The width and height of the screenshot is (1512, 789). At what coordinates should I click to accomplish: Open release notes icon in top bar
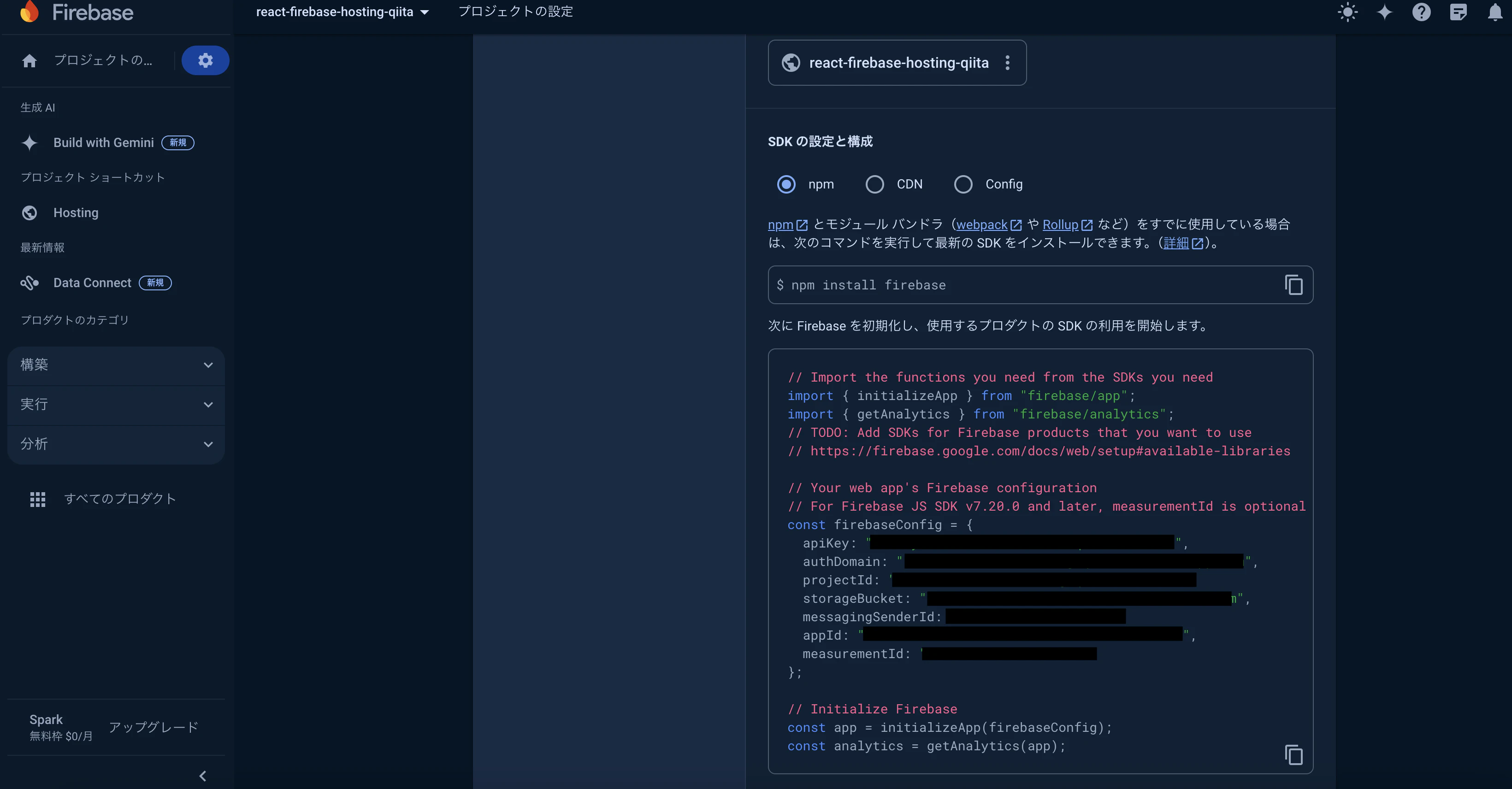point(1458,12)
